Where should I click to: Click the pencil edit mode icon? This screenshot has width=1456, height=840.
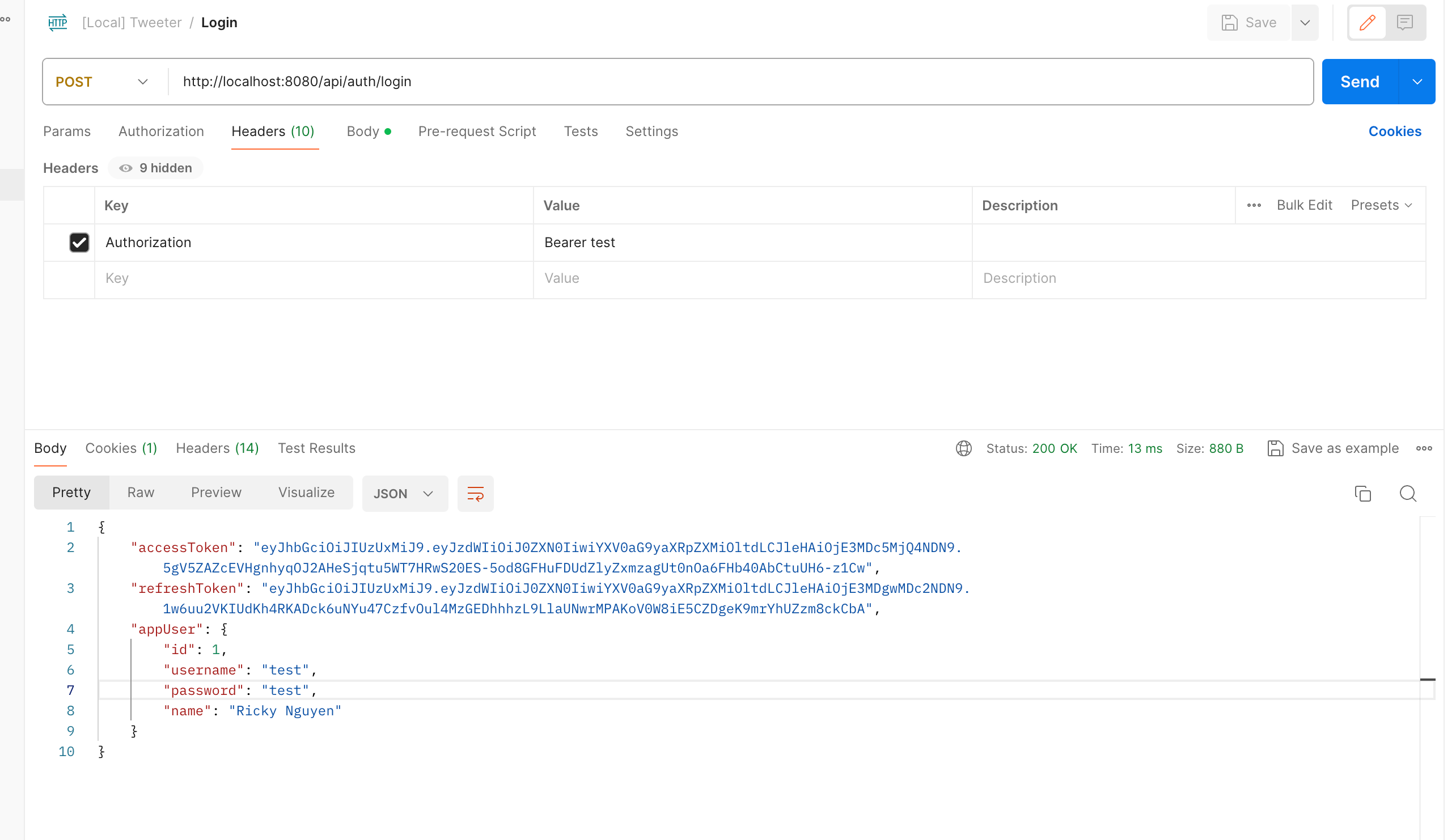[1366, 23]
